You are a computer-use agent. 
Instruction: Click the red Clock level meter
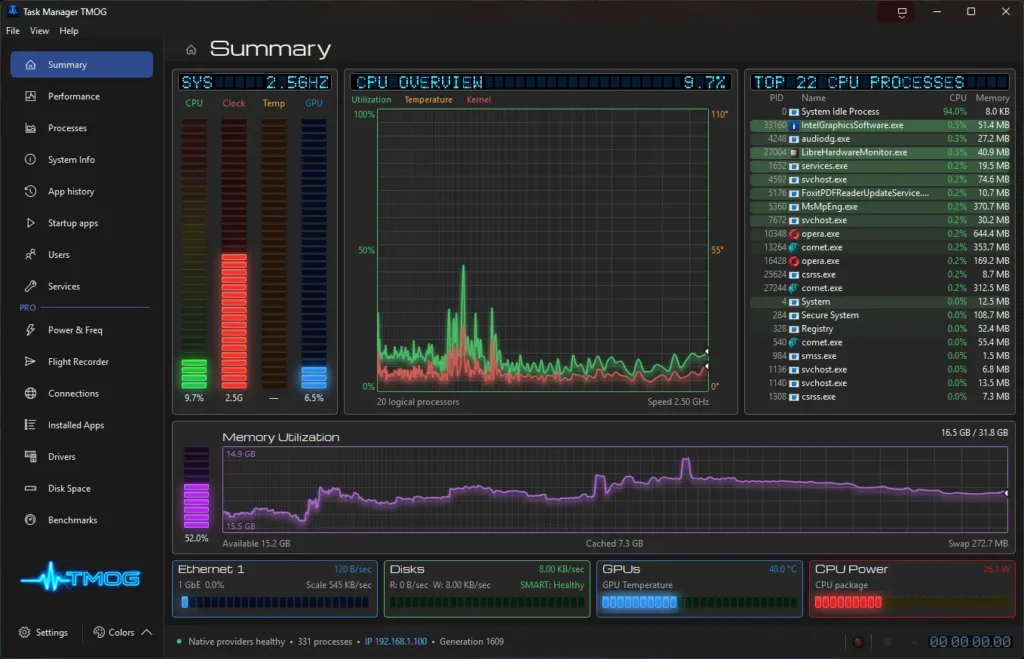(234, 253)
